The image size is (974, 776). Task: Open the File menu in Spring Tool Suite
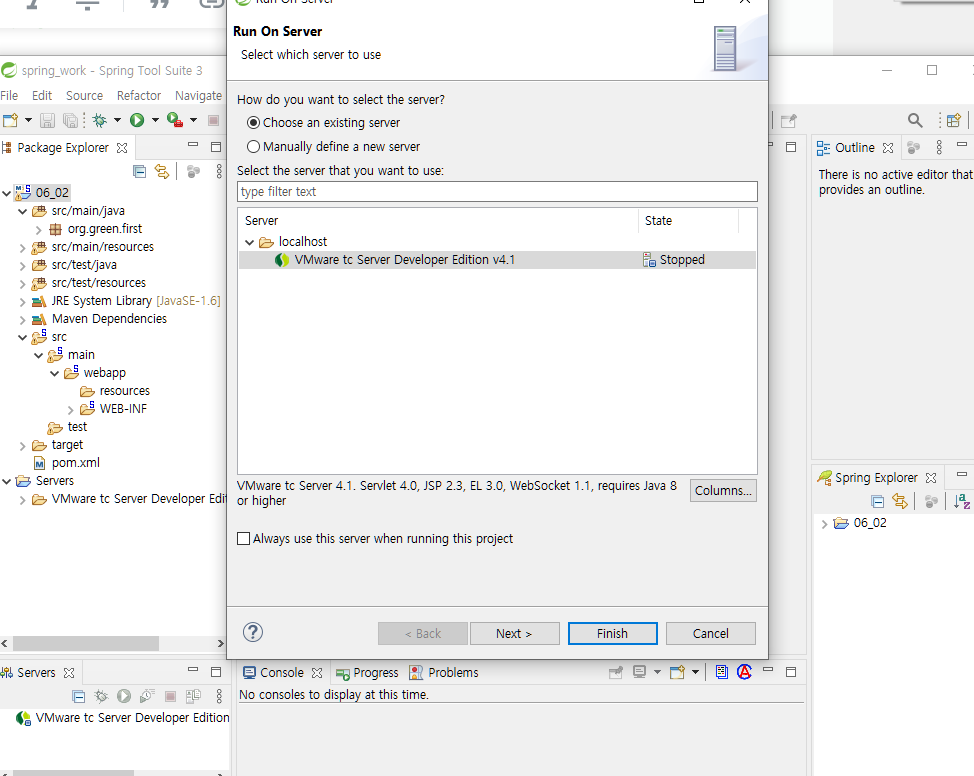(9, 96)
